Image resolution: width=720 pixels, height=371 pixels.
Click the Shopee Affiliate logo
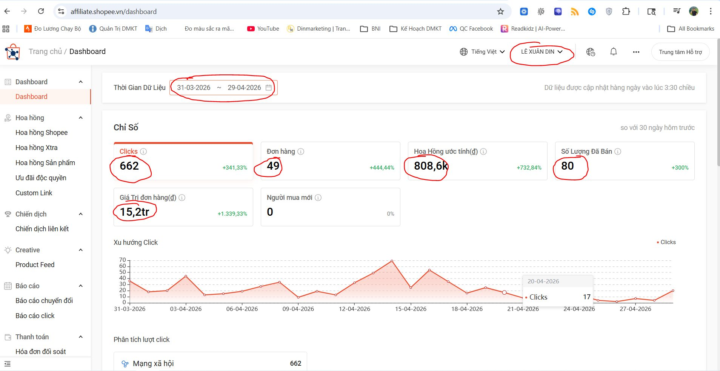coord(12,52)
